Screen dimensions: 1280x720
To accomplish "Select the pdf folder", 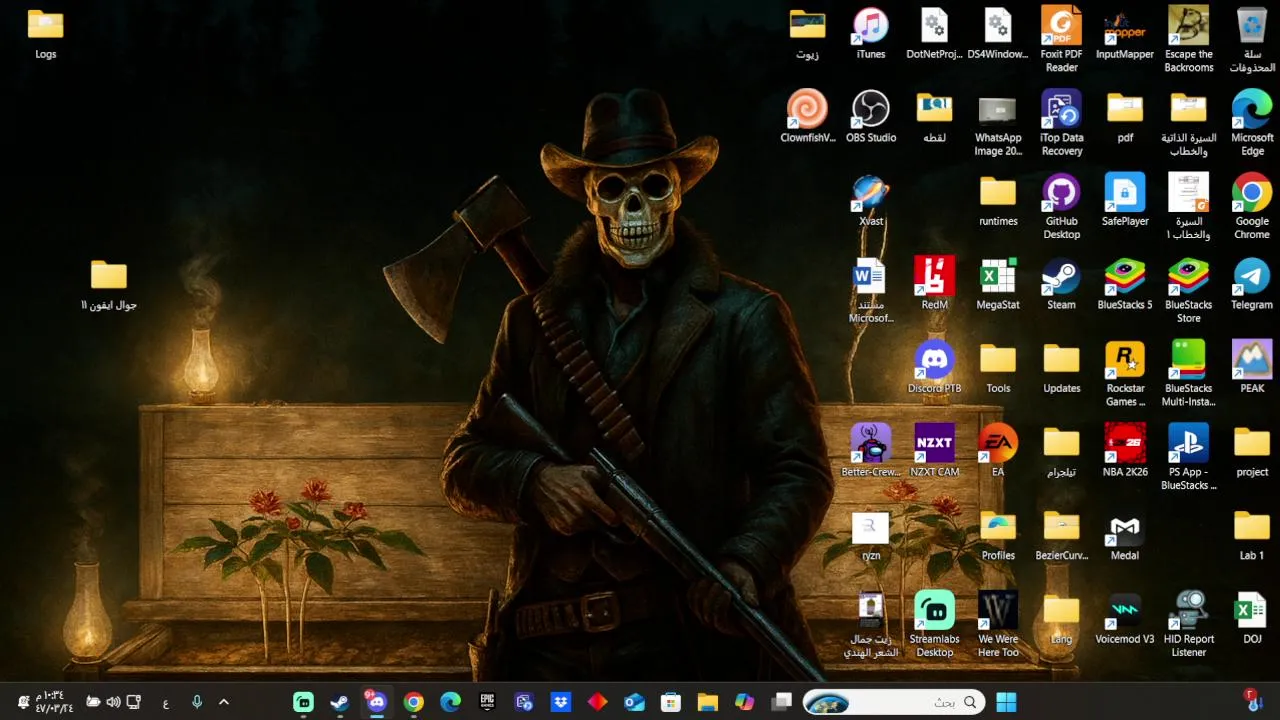I will 1124,117.
